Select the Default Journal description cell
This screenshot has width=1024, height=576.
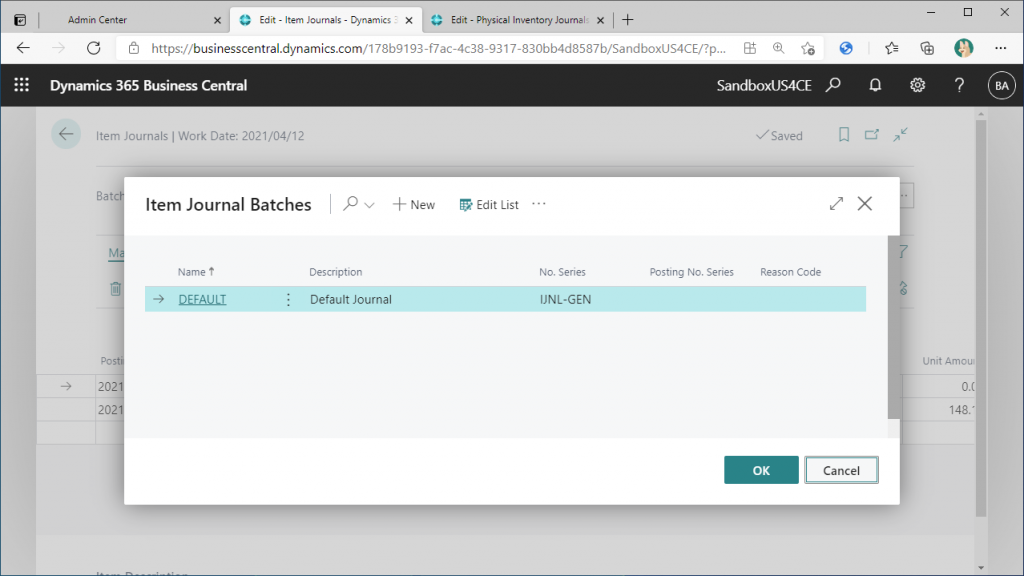351,299
